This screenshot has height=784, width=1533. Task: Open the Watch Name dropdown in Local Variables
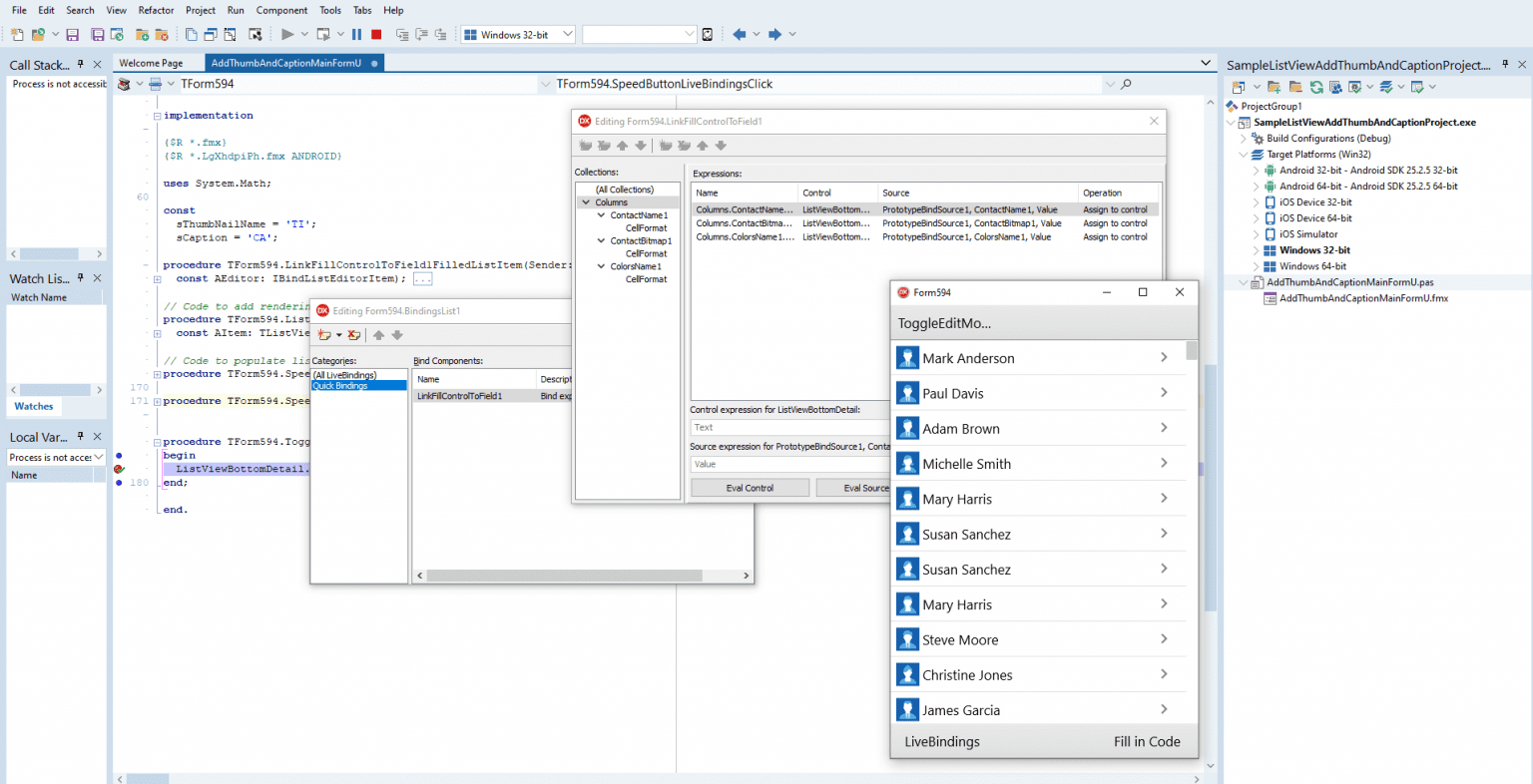pos(98,457)
